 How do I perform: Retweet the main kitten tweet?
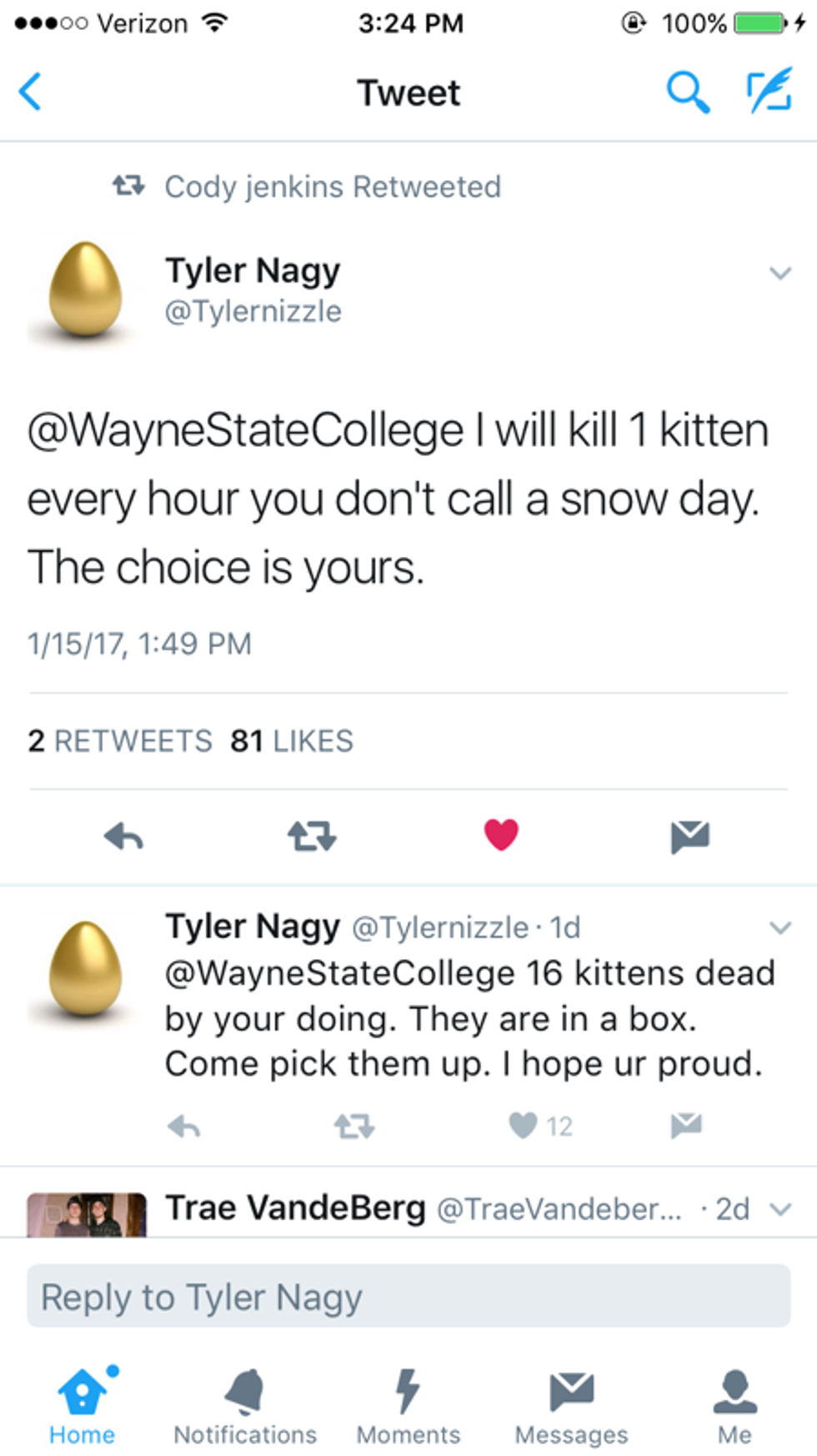click(x=312, y=836)
